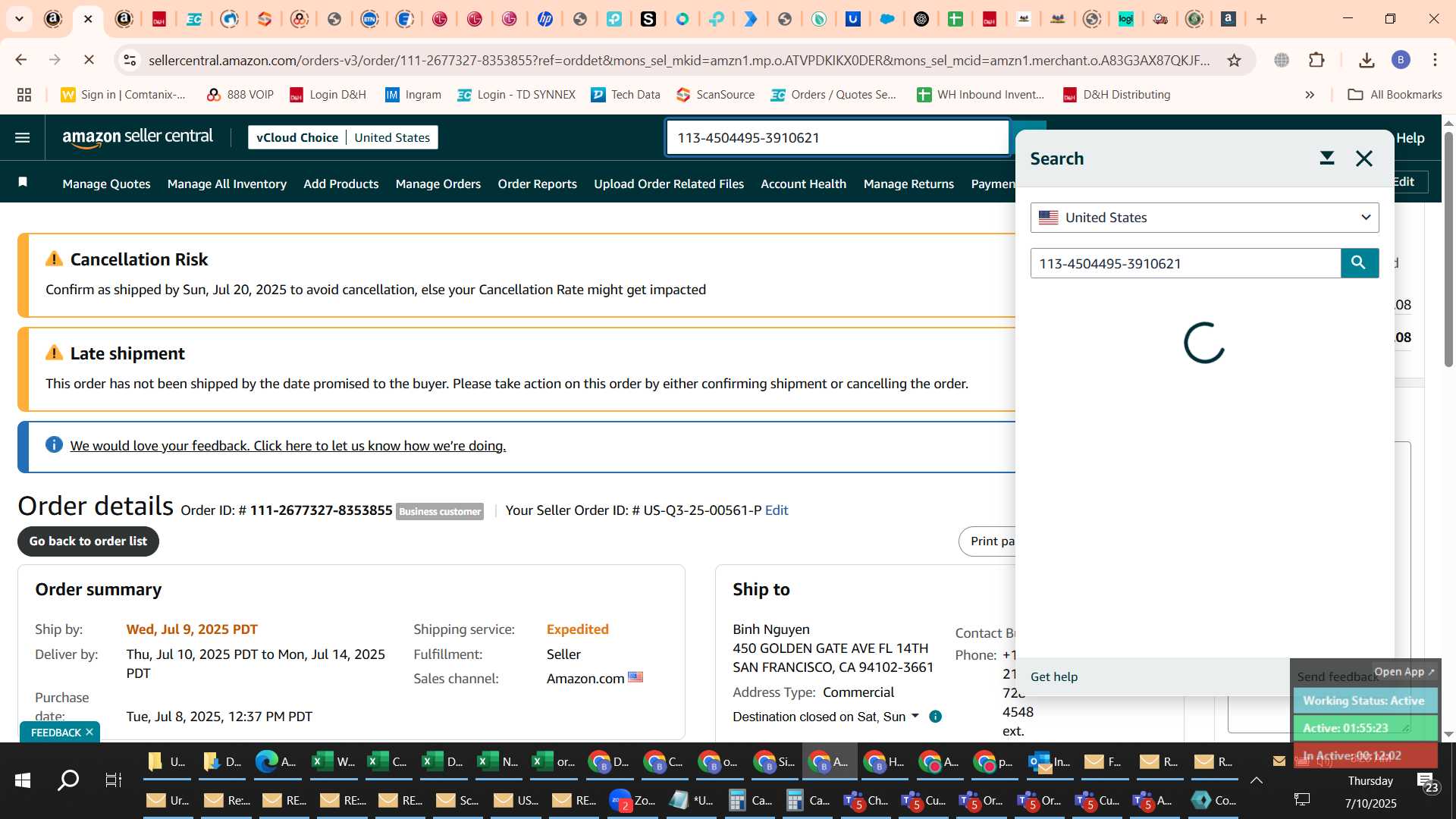Open Upload Order Related Files menu
This screenshot has height=819, width=1456.
click(669, 184)
